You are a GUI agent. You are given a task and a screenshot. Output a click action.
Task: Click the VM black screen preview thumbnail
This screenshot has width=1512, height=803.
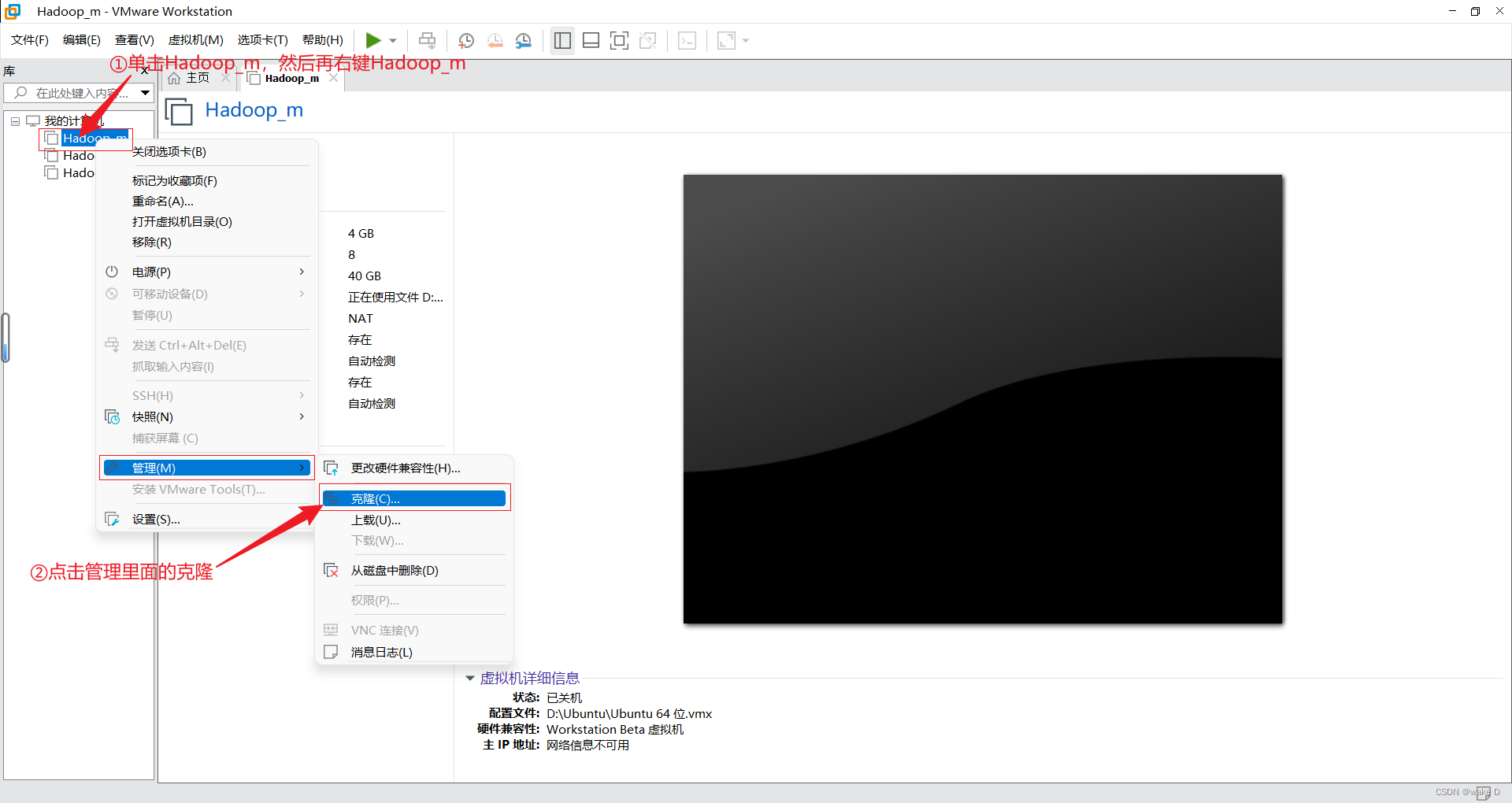tap(983, 400)
